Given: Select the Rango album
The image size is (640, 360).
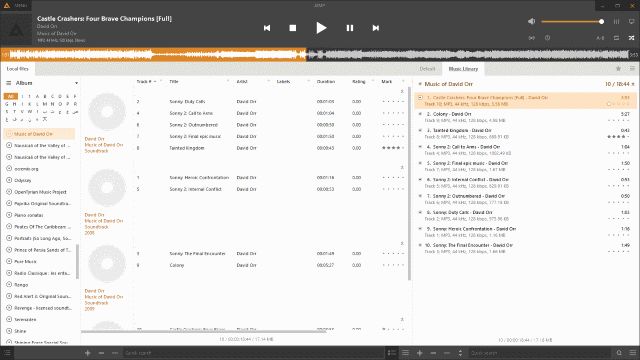Looking at the screenshot, I should [39, 284].
